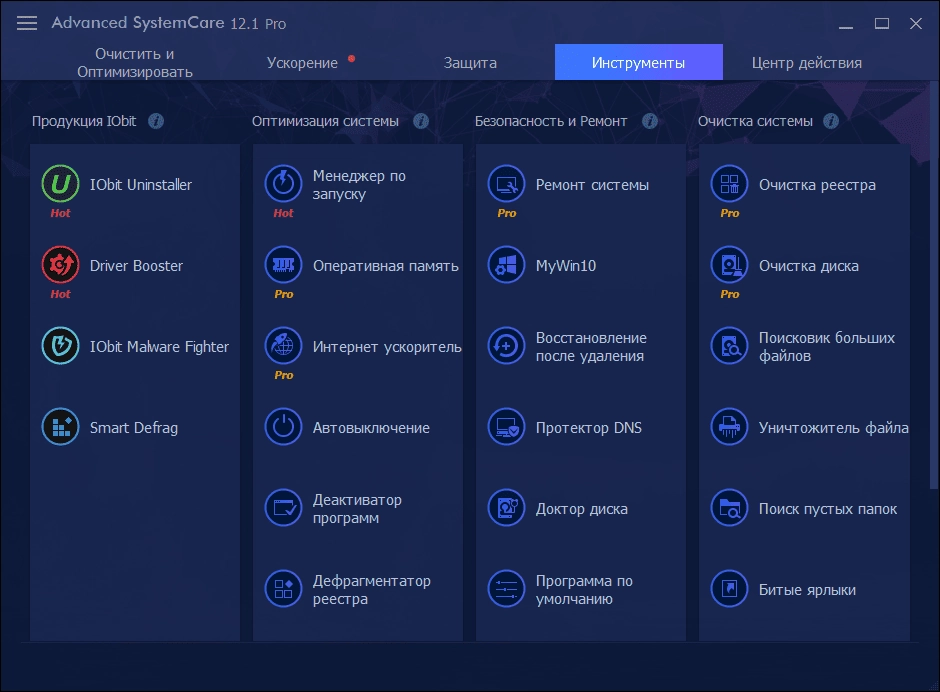Open Оперативная память tool icon
Screen dimensions: 940x692
point(284,264)
